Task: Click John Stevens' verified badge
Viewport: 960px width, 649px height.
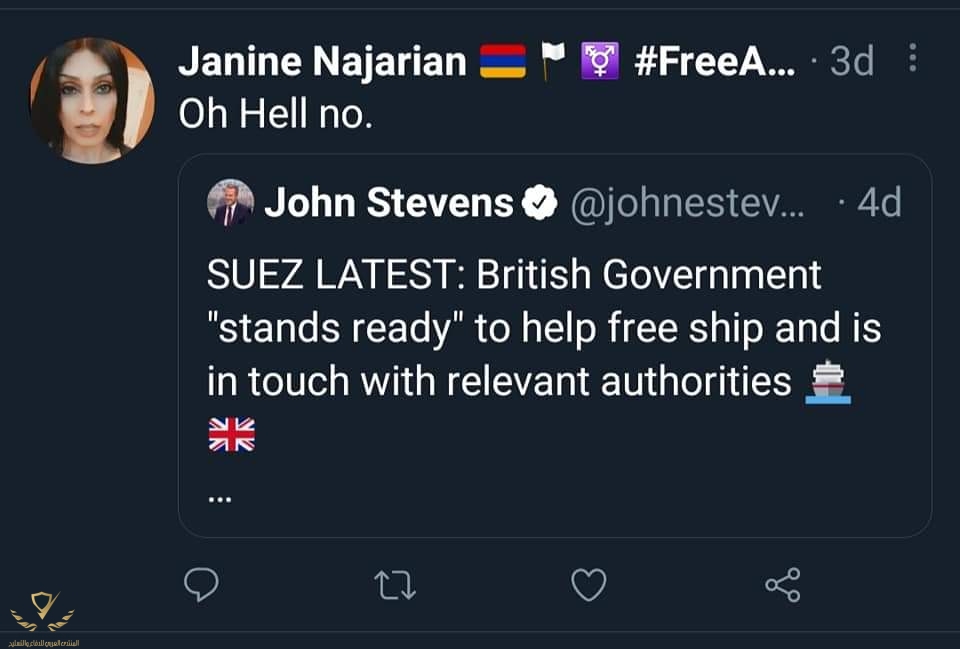Action: click(x=540, y=204)
